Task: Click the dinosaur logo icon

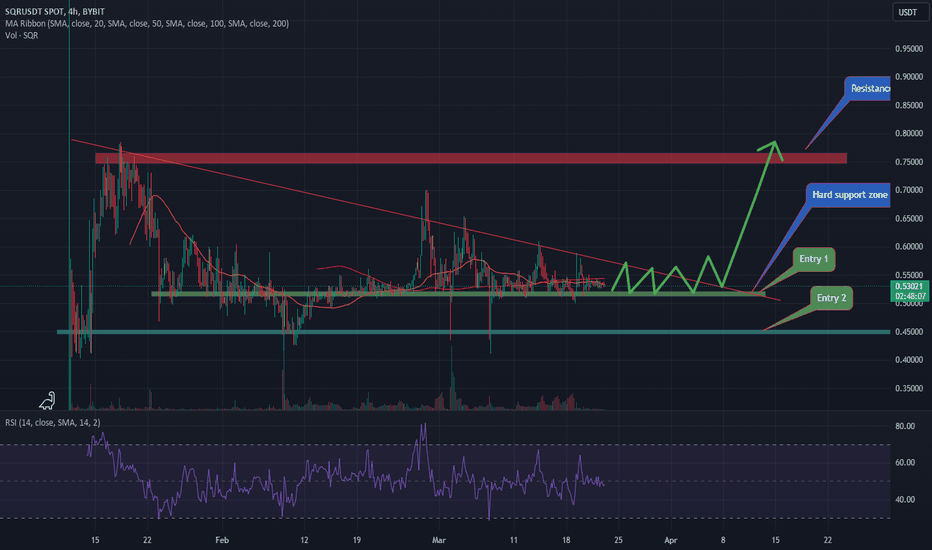Action: 47,401
